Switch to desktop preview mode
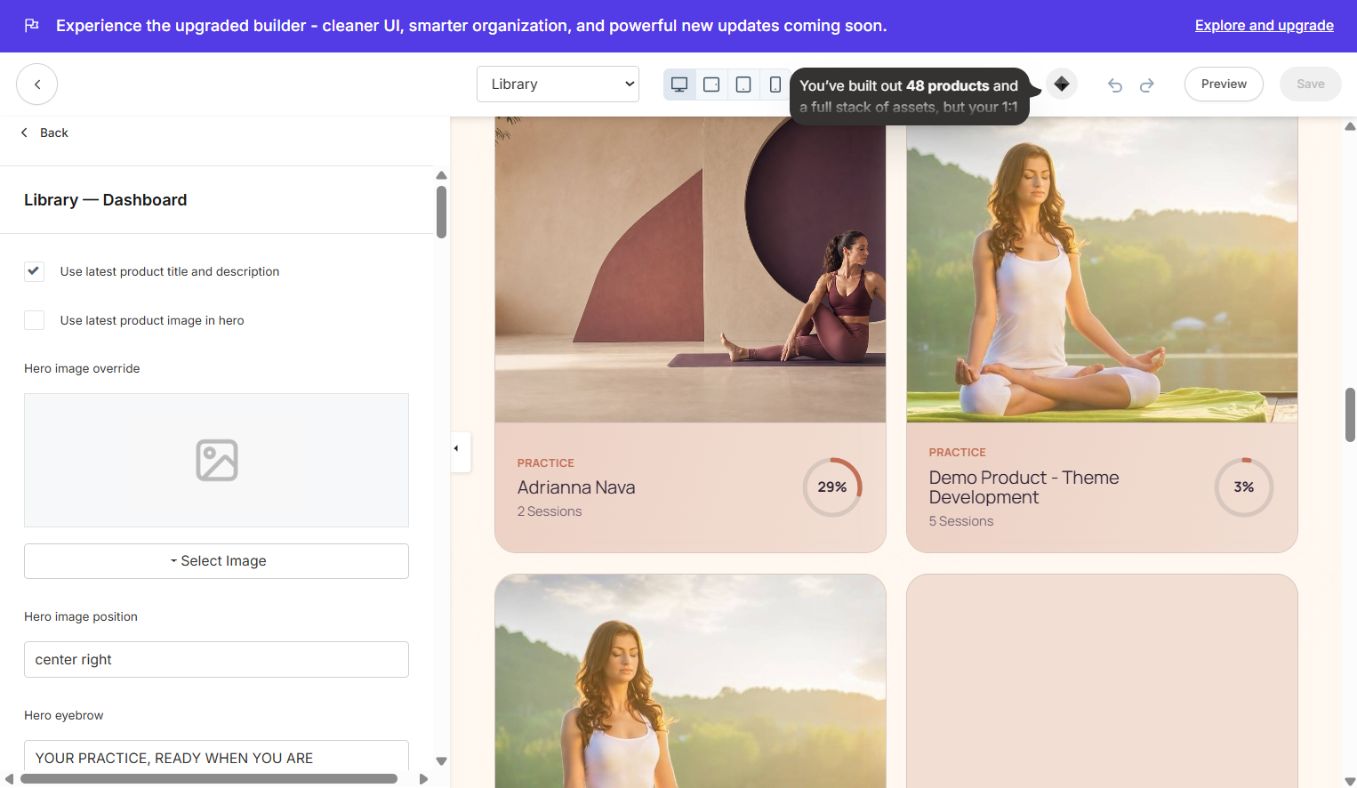 tap(679, 84)
